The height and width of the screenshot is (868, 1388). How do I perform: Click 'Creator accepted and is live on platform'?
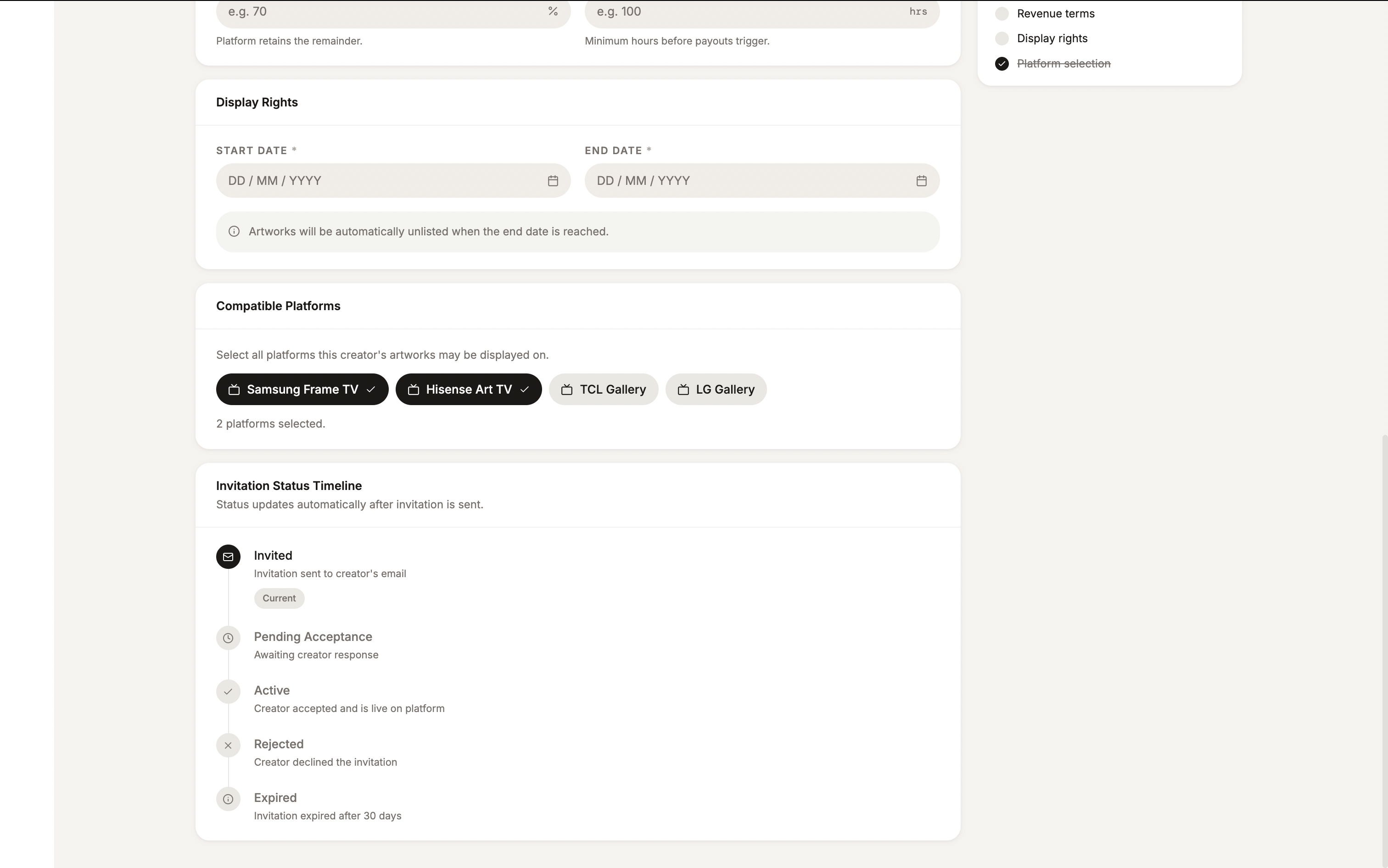[349, 708]
